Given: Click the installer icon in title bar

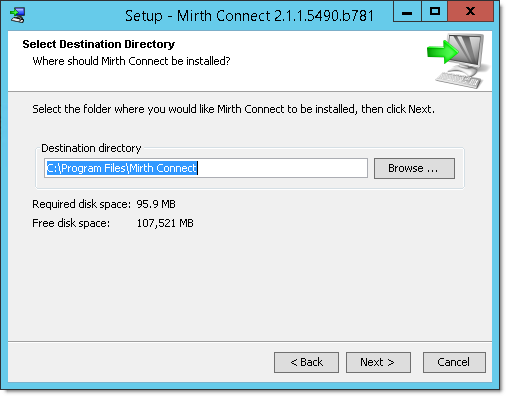Looking at the screenshot, I should (17, 15).
